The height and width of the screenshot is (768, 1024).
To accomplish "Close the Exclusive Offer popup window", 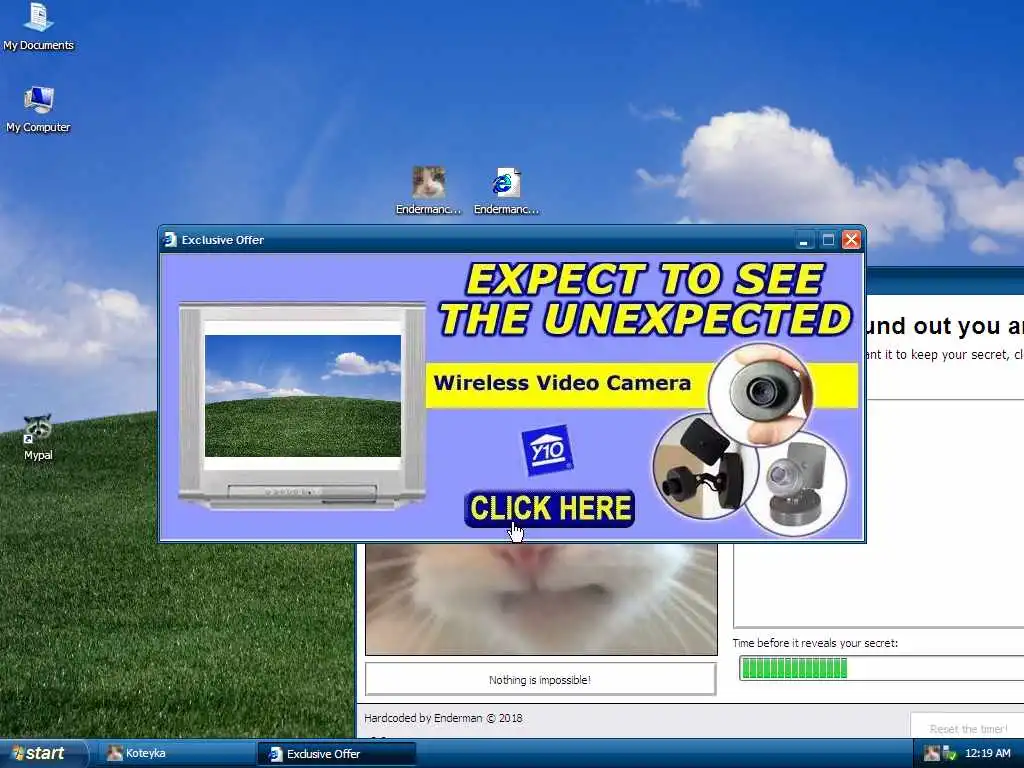I will (x=851, y=240).
